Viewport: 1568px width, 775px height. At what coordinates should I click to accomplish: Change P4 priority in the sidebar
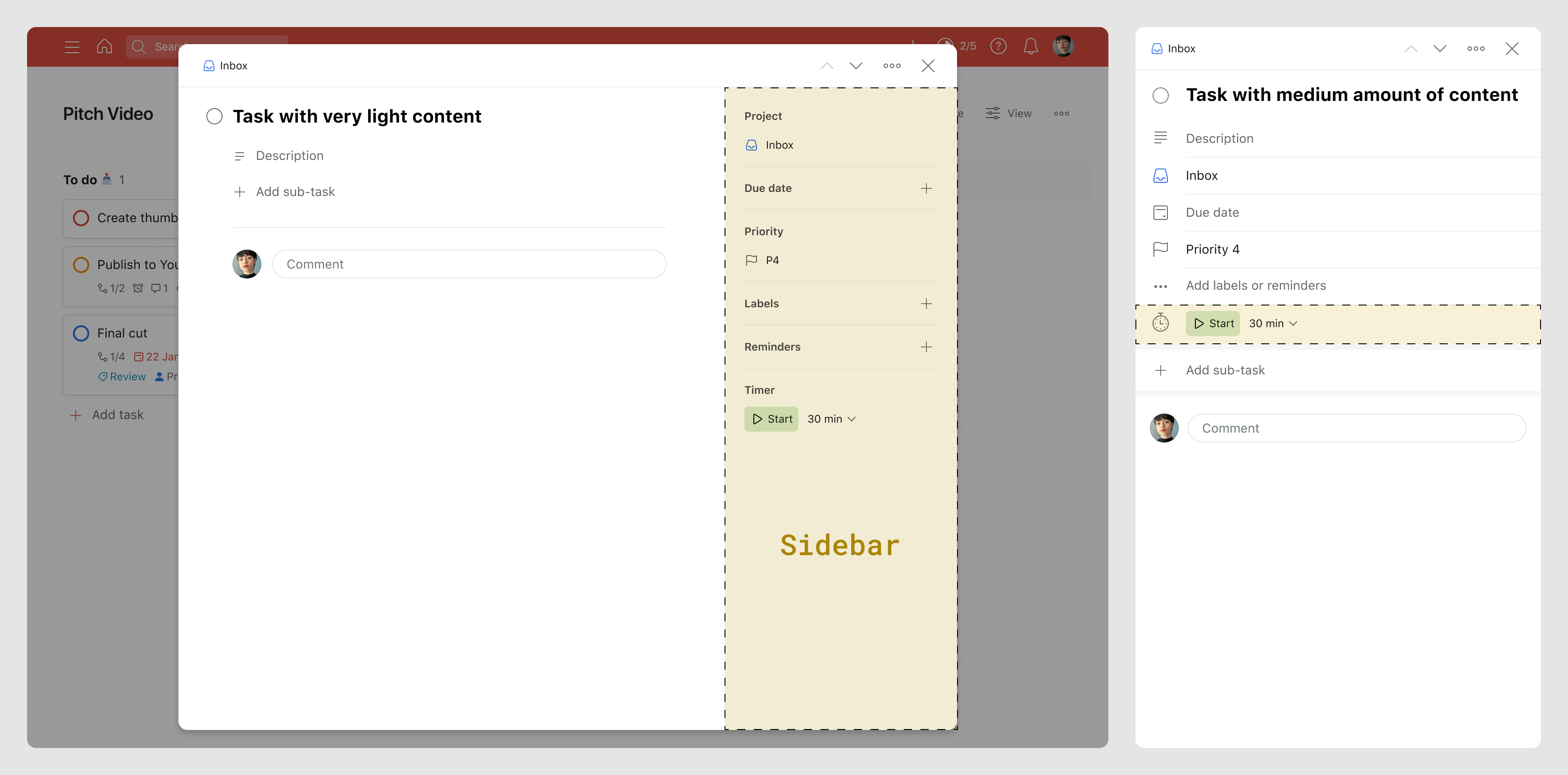click(762, 260)
